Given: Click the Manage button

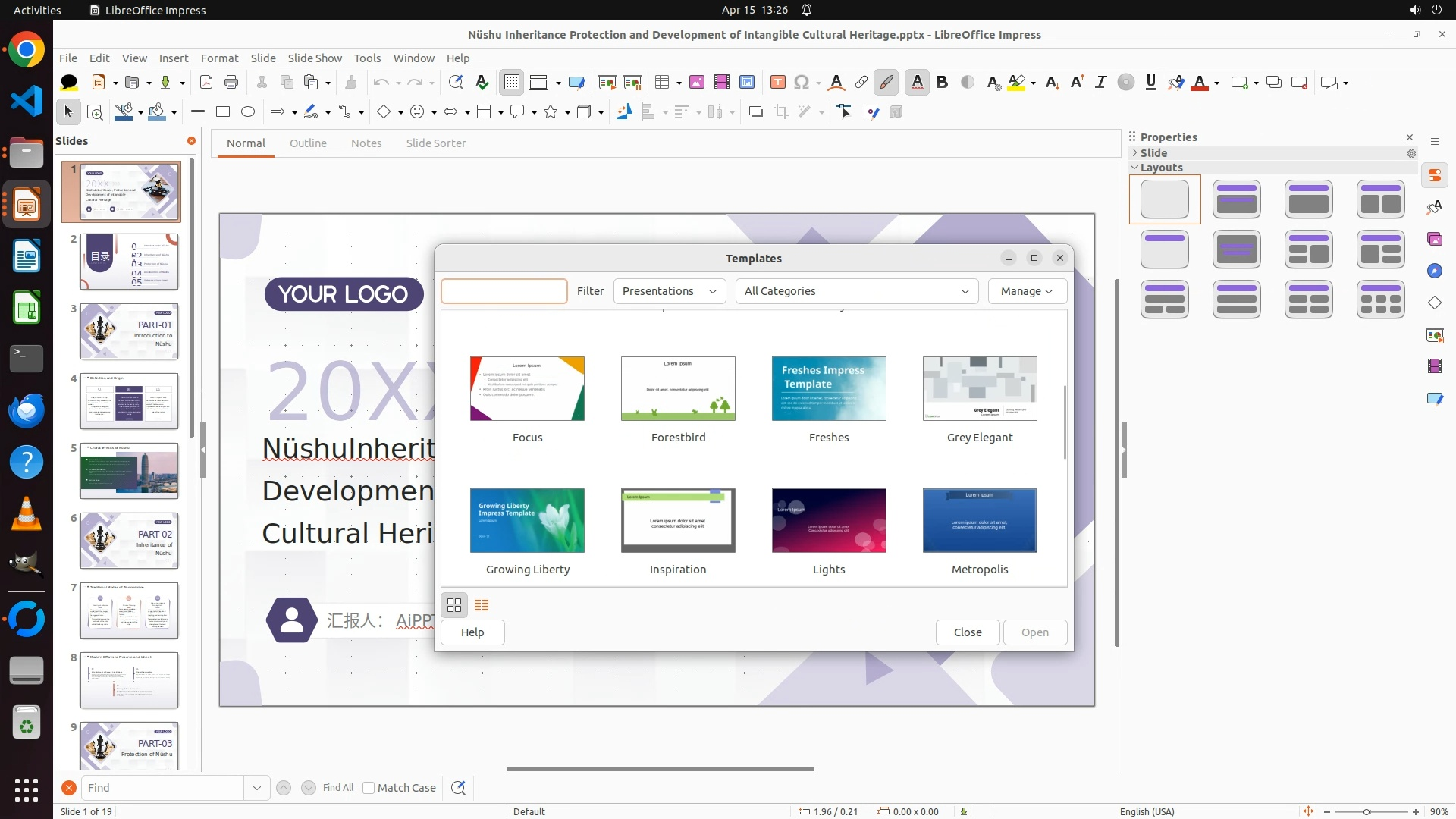Looking at the screenshot, I should point(1027,291).
